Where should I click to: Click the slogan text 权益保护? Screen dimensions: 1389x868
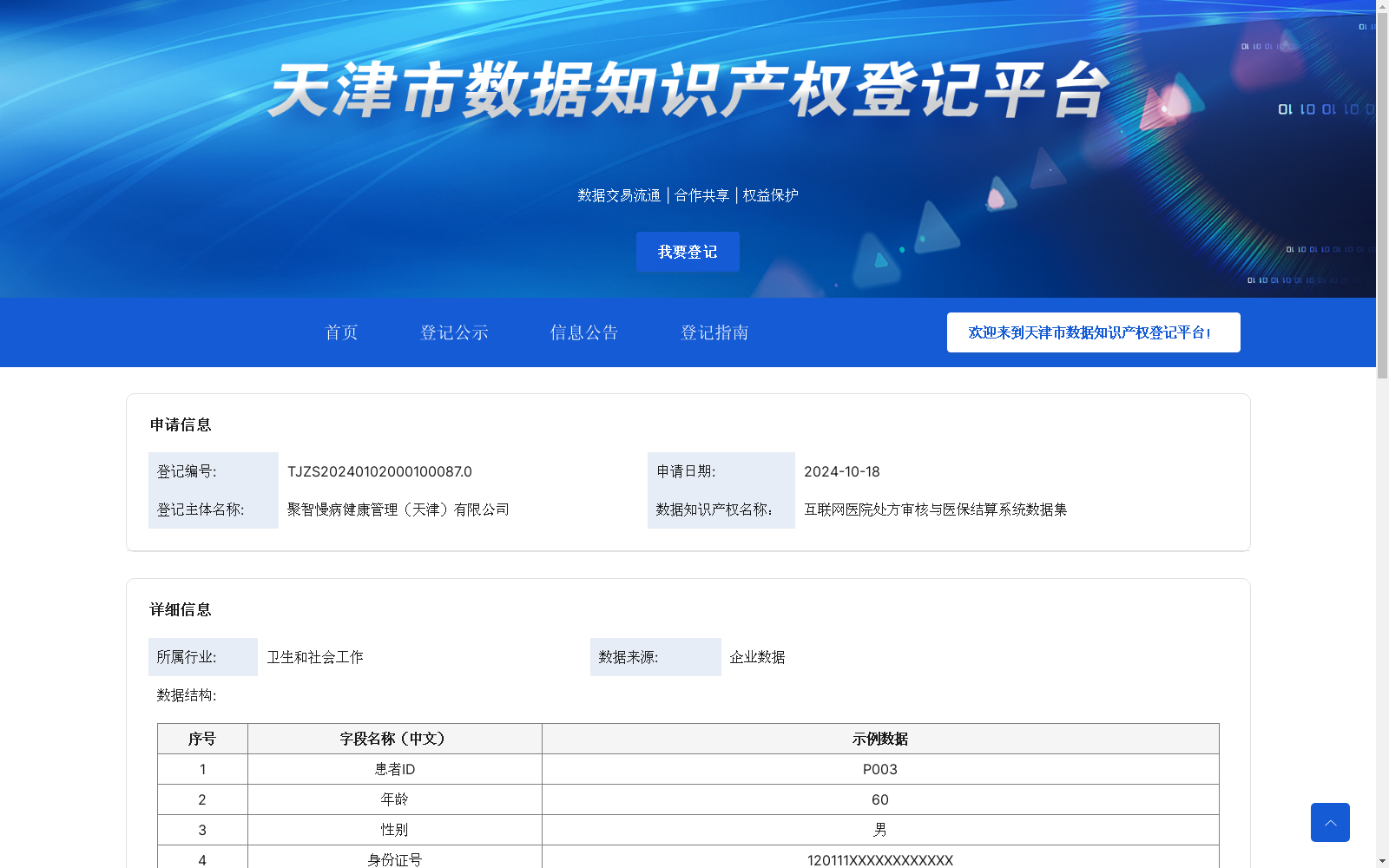[770, 195]
